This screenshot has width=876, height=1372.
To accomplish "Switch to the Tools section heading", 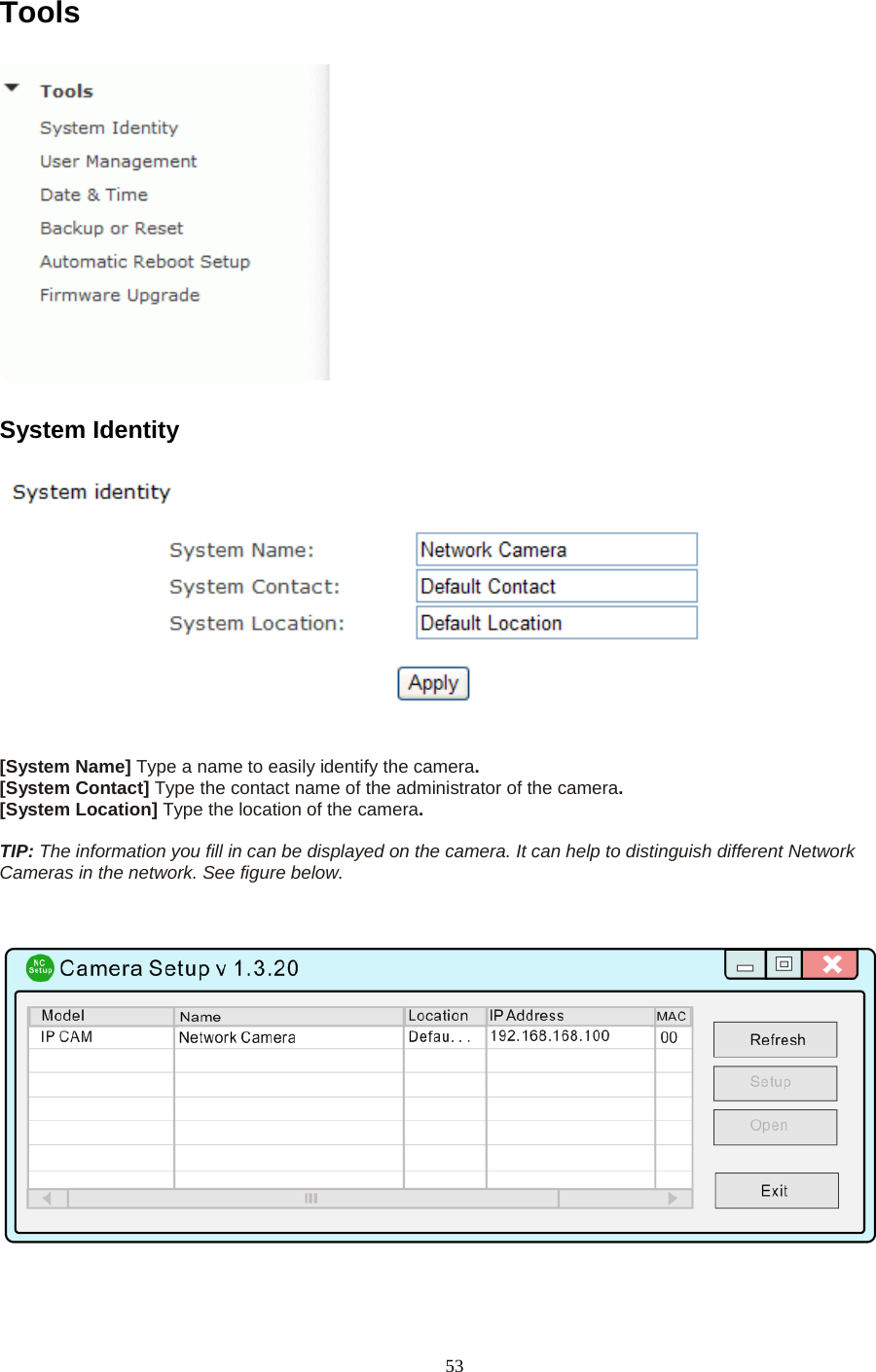I will tap(39, 14).
